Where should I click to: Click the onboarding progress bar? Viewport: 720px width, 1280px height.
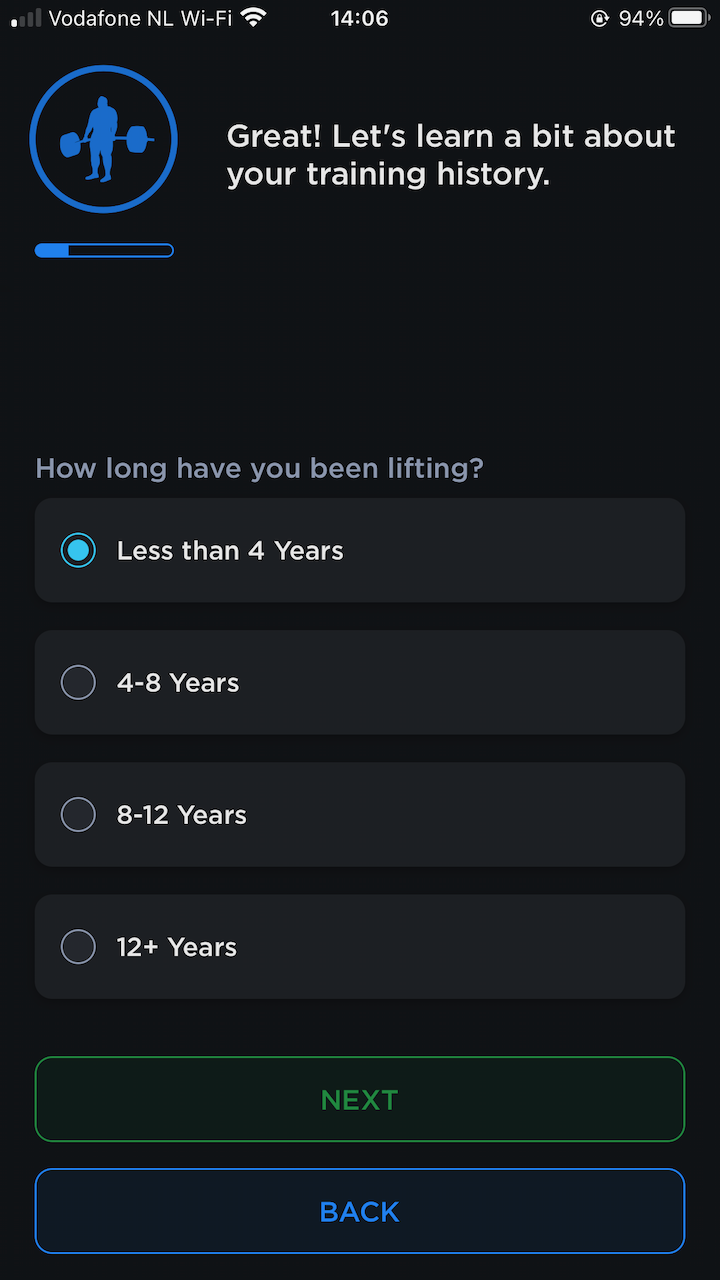[104, 250]
